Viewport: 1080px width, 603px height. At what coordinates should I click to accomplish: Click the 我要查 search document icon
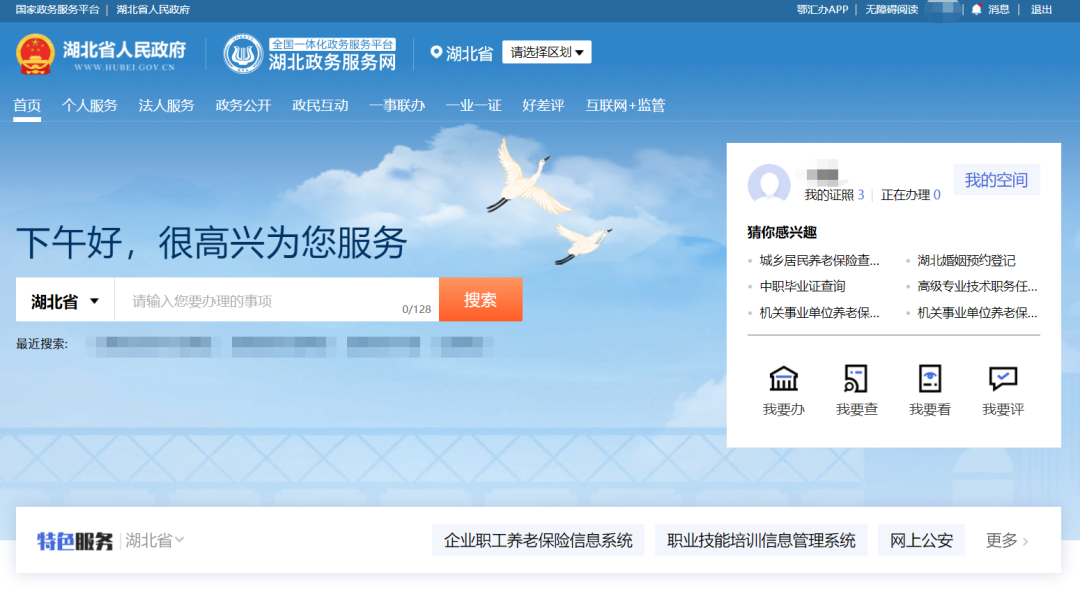click(856, 379)
